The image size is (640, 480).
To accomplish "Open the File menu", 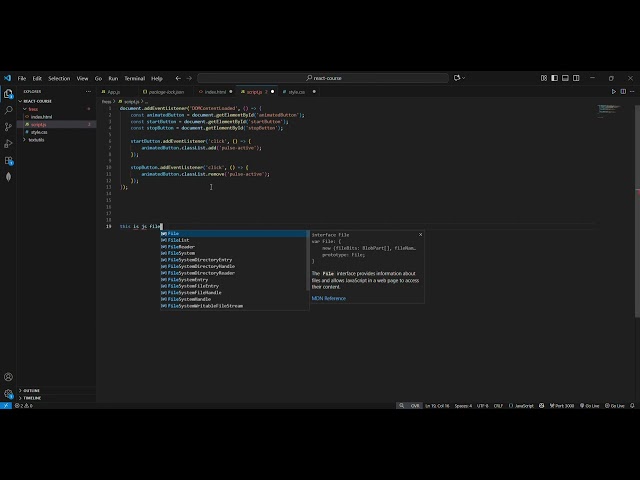I will (22, 78).
